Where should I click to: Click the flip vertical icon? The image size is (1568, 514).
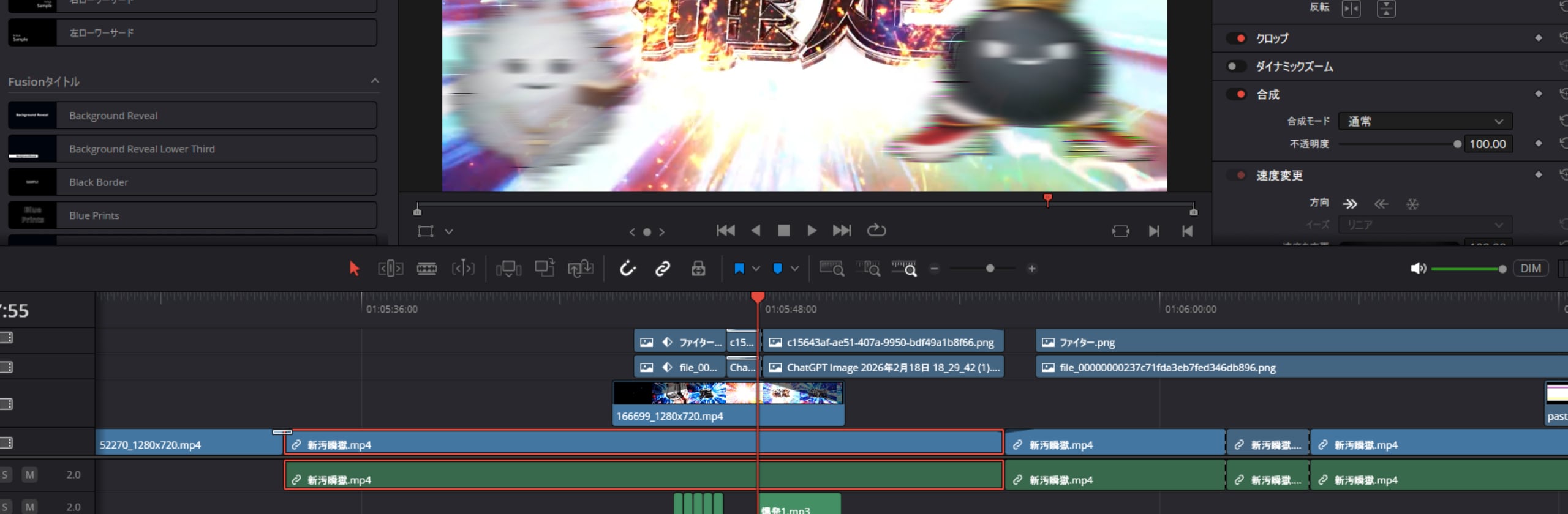pyautogui.click(x=1386, y=9)
